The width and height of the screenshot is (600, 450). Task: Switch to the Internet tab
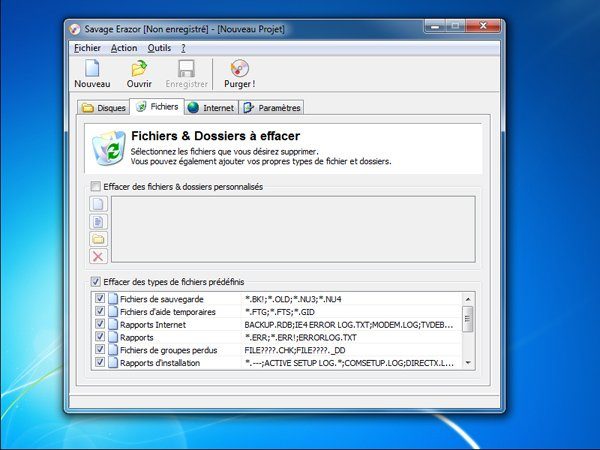211,108
